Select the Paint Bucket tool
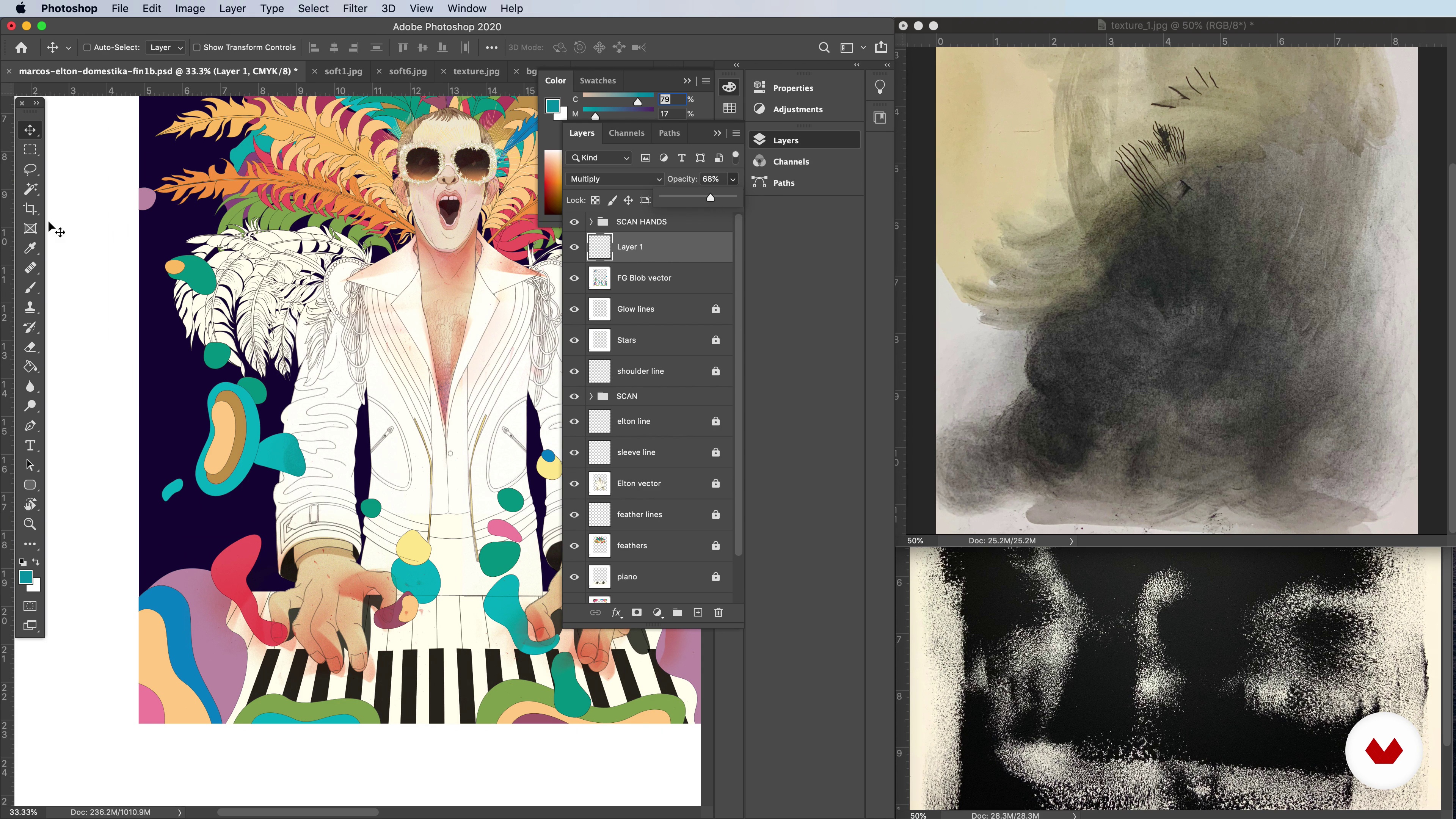Viewport: 1456px width, 819px height. tap(30, 367)
